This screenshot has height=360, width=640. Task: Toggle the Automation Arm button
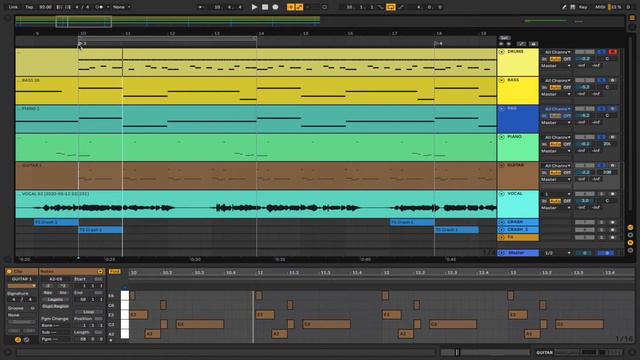[x=300, y=7]
